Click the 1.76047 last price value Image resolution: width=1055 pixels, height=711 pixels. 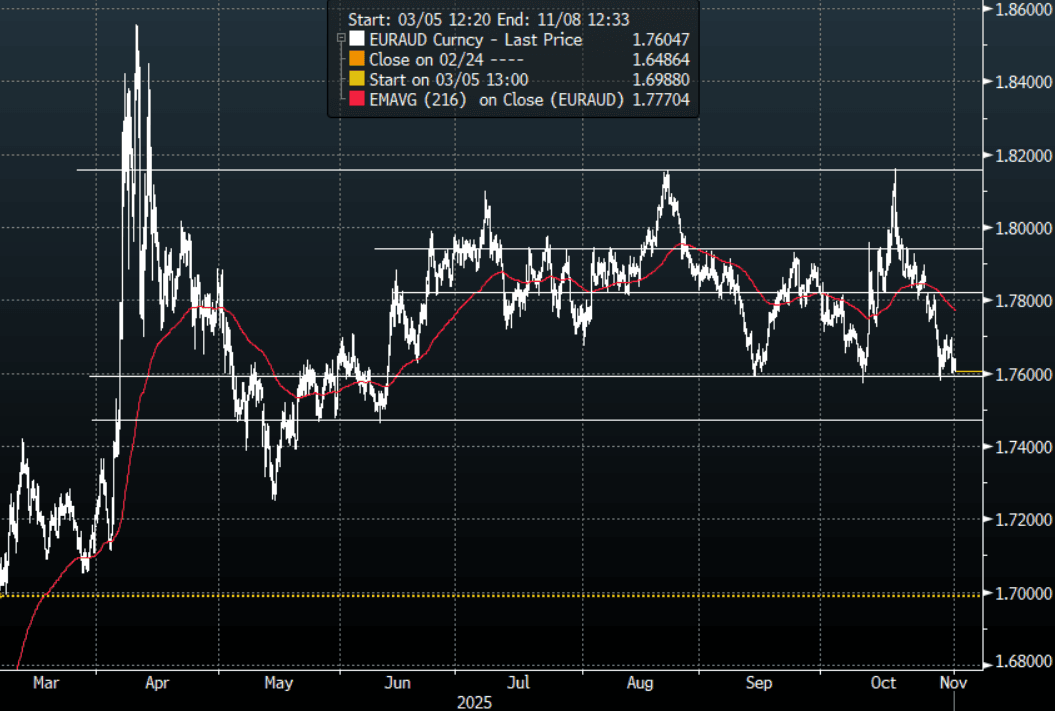pyautogui.click(x=659, y=40)
